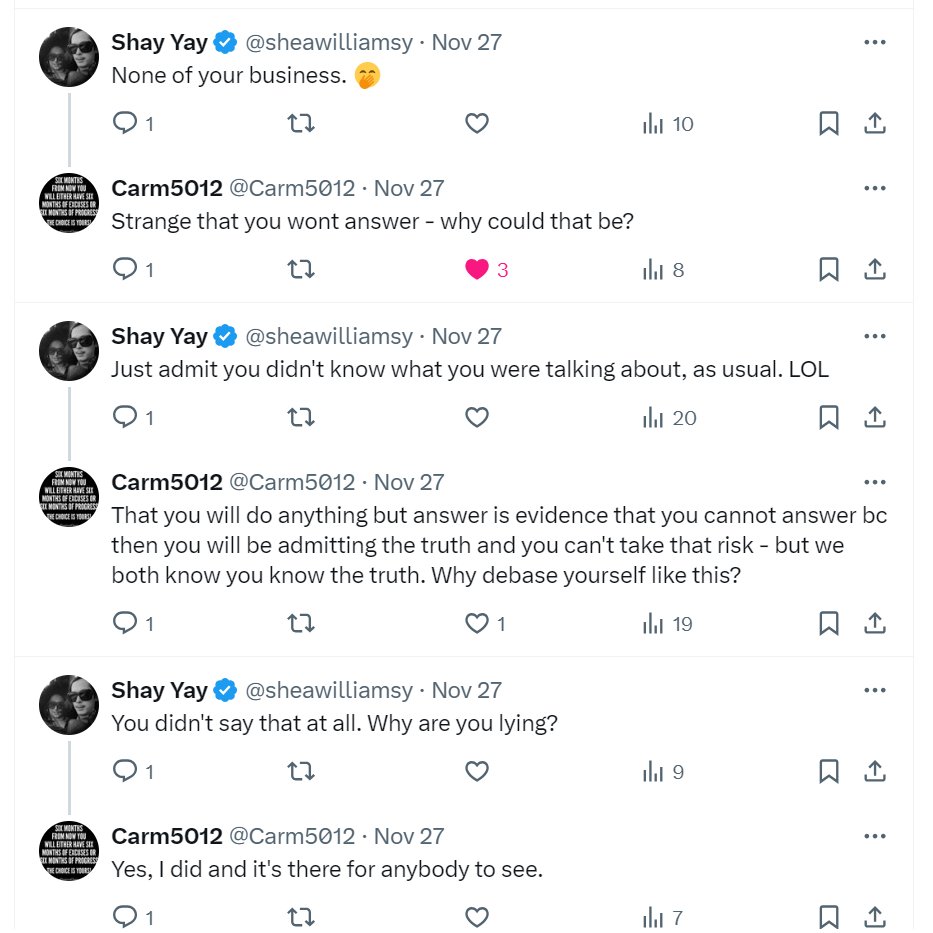
Task: Open more menu on the "anybody to see" tweet
Action: point(875,836)
